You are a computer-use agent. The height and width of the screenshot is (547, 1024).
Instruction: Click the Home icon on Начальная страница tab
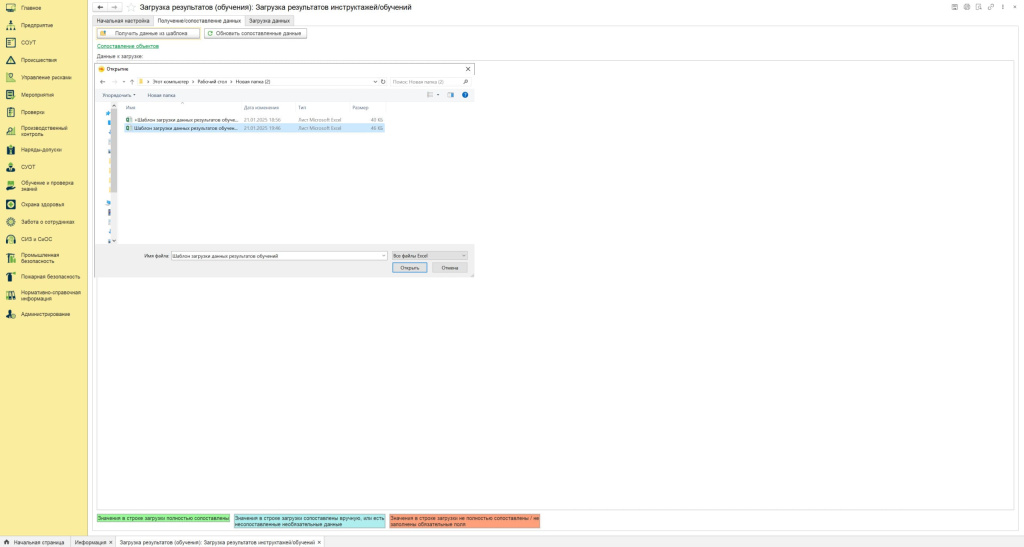tap(7, 542)
